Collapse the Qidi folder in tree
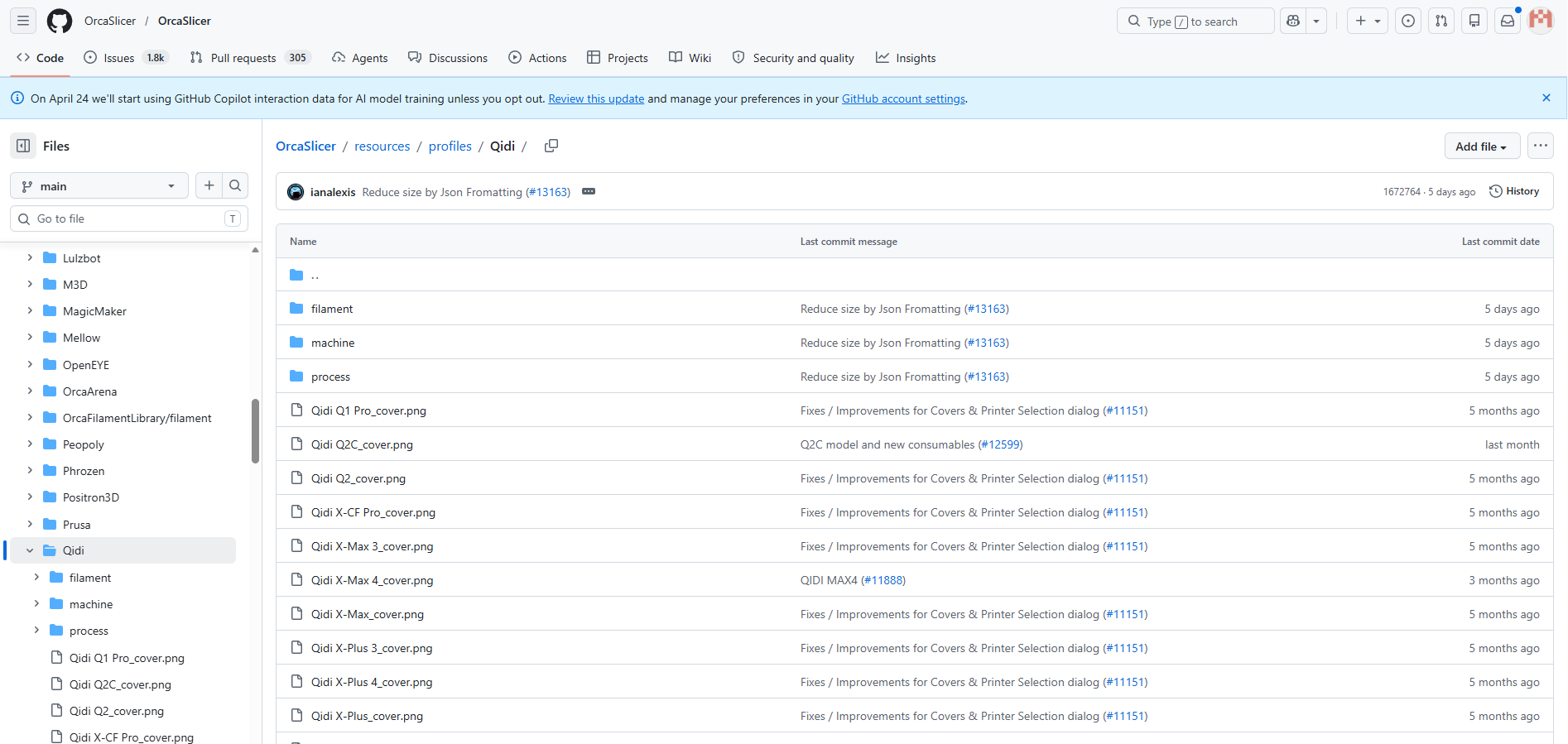Viewport: 1568px width, 744px height. pos(30,550)
